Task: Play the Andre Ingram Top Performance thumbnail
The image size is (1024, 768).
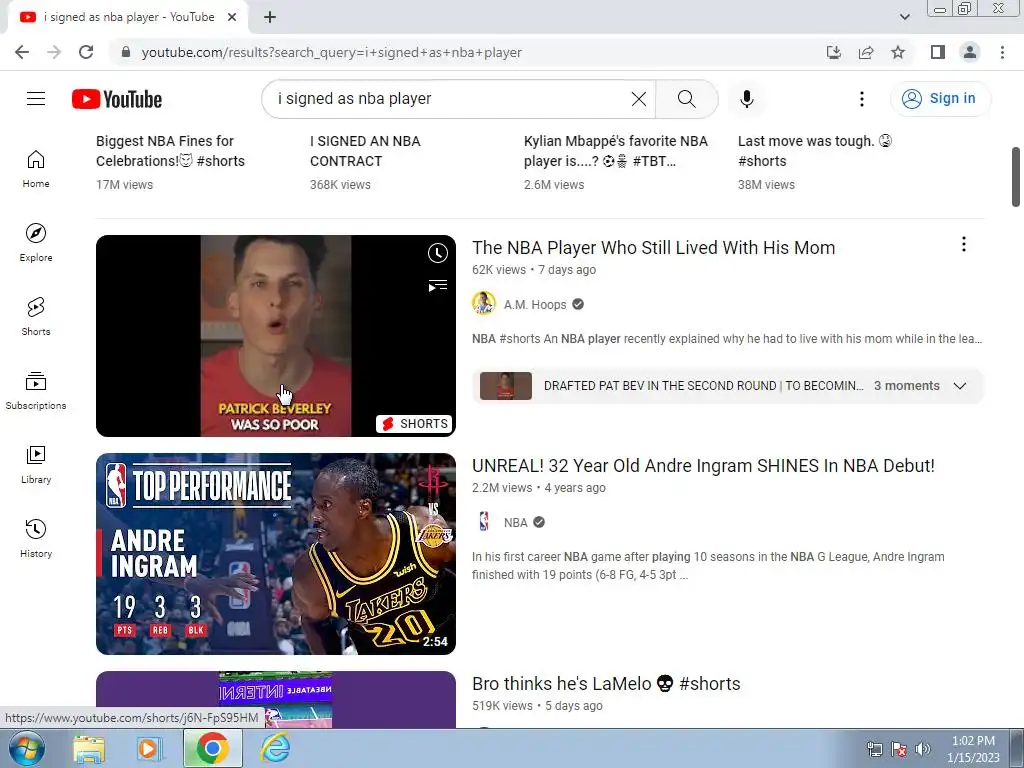Action: 276,554
